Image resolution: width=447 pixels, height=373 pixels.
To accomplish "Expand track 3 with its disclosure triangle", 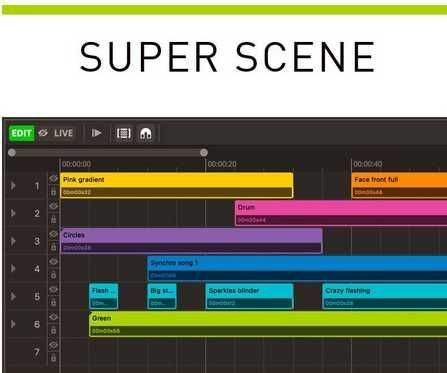I will [13, 241].
